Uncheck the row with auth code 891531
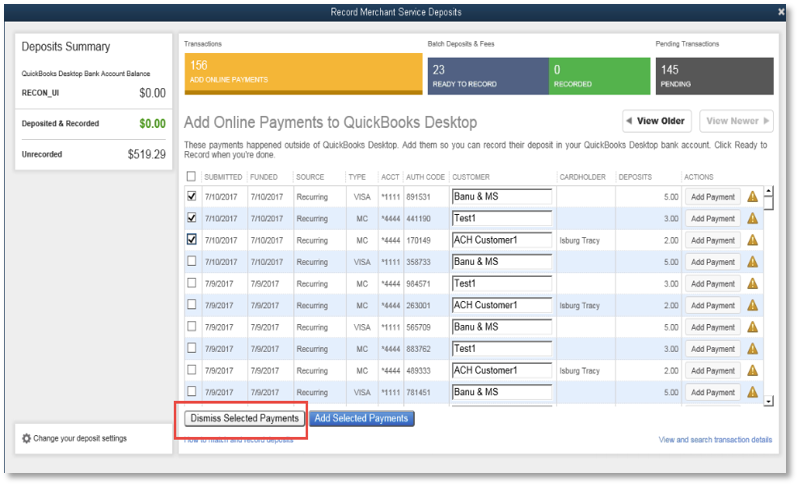799x486 pixels. point(192,196)
